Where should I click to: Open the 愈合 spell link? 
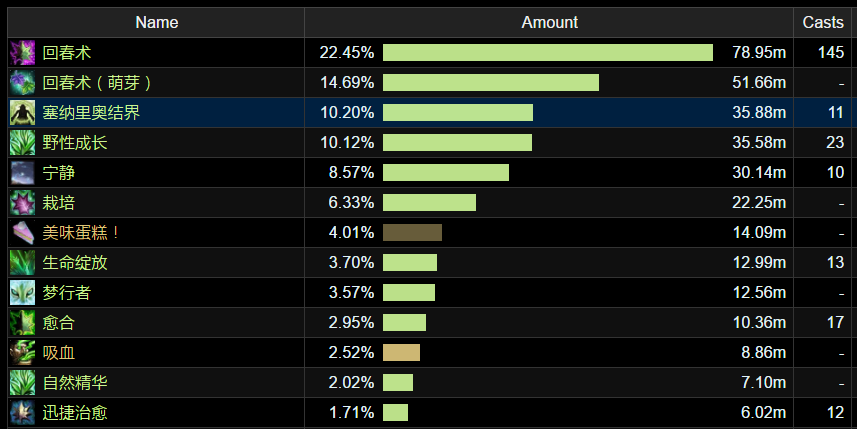pos(59,323)
